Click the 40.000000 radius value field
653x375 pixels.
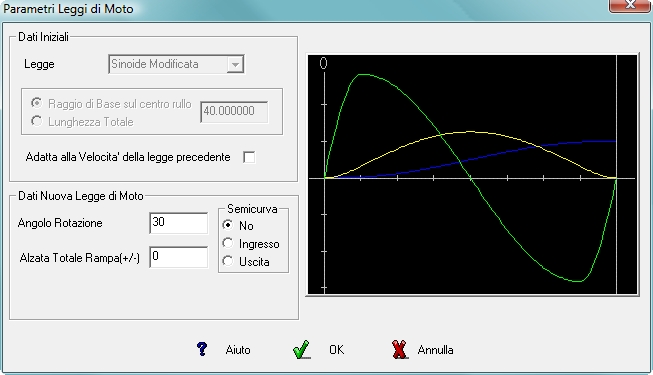pos(234,112)
